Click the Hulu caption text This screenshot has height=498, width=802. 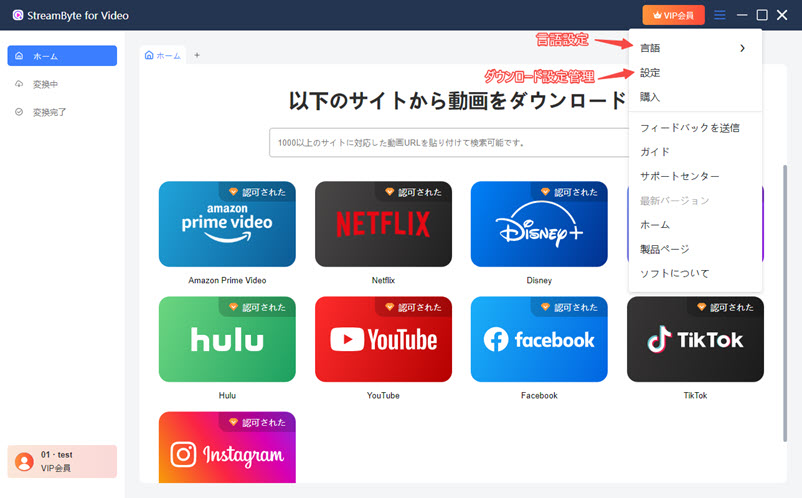point(227,395)
